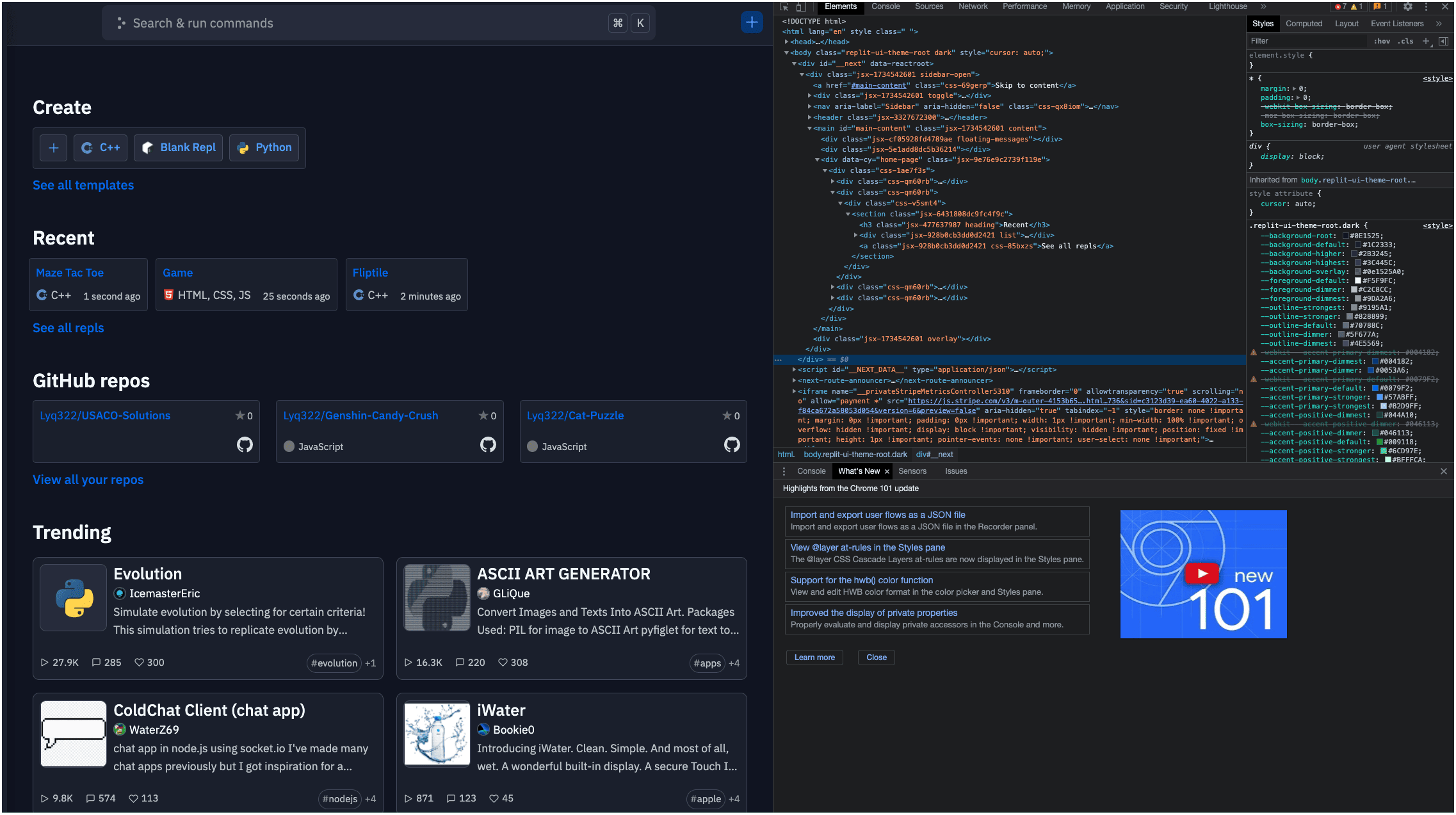Open DevTools three-dot customize menu

[1426, 6]
